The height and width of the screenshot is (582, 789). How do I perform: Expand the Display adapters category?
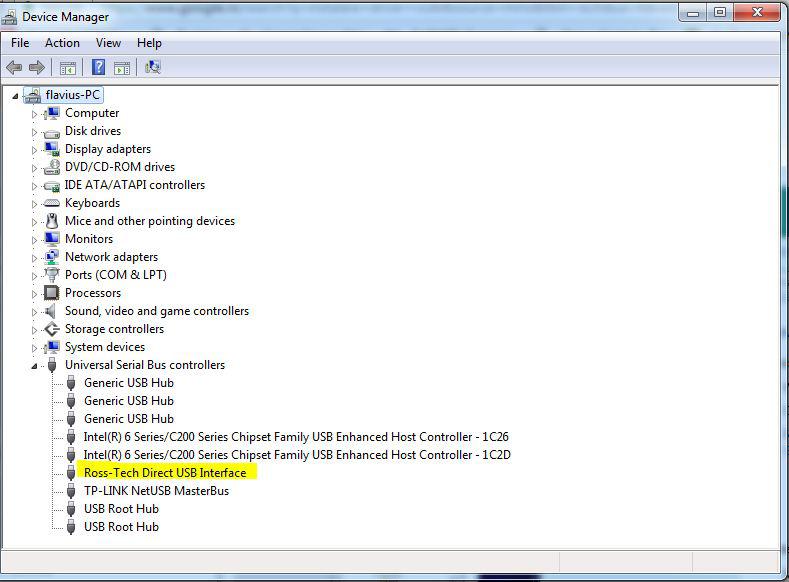click(34, 150)
